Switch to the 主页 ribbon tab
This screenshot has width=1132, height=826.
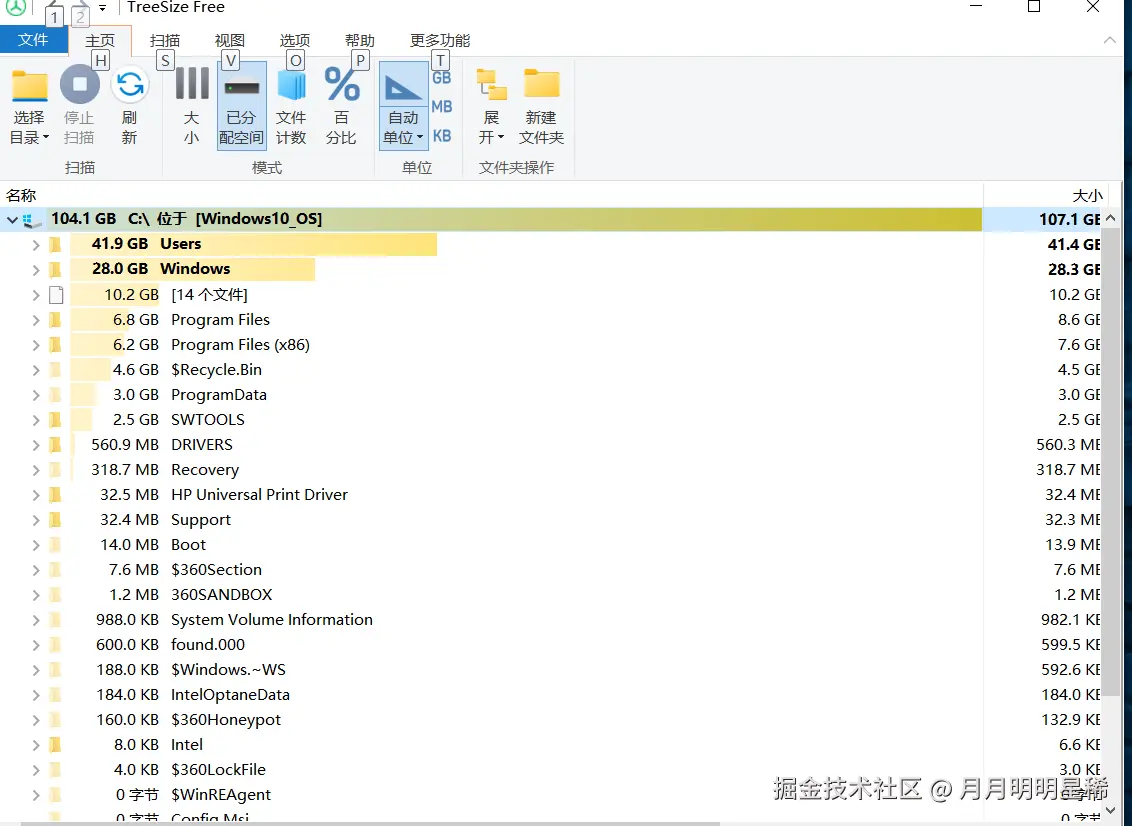click(x=100, y=40)
